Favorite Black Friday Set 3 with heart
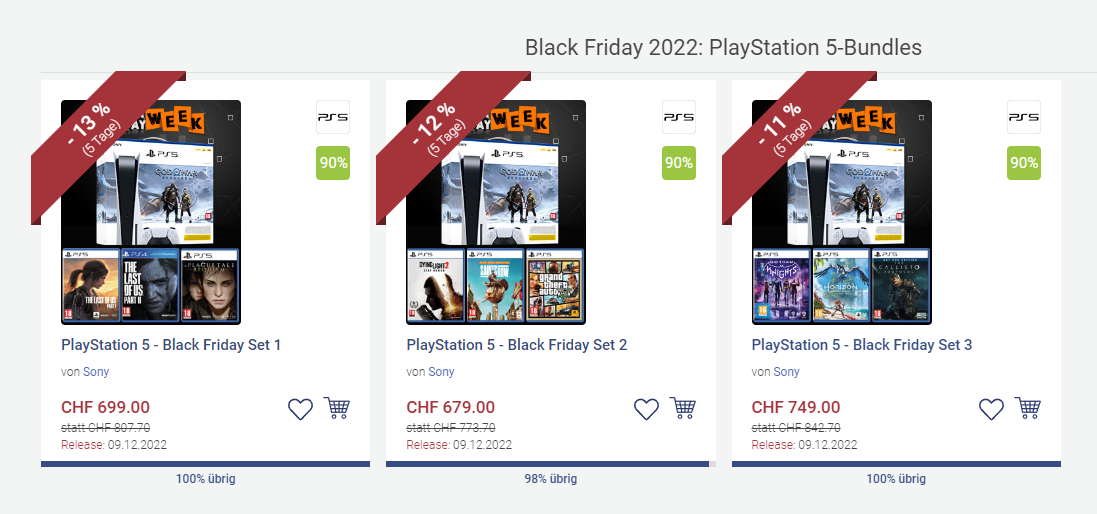Viewport: 1097px width, 514px height. [x=991, y=409]
